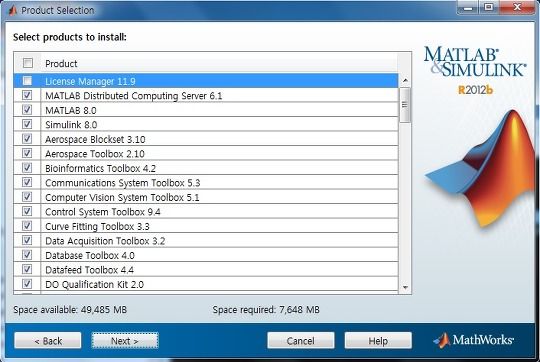Select Communications System Toolbox 5.3 row text
This screenshot has height=362, width=540.
tap(122, 183)
